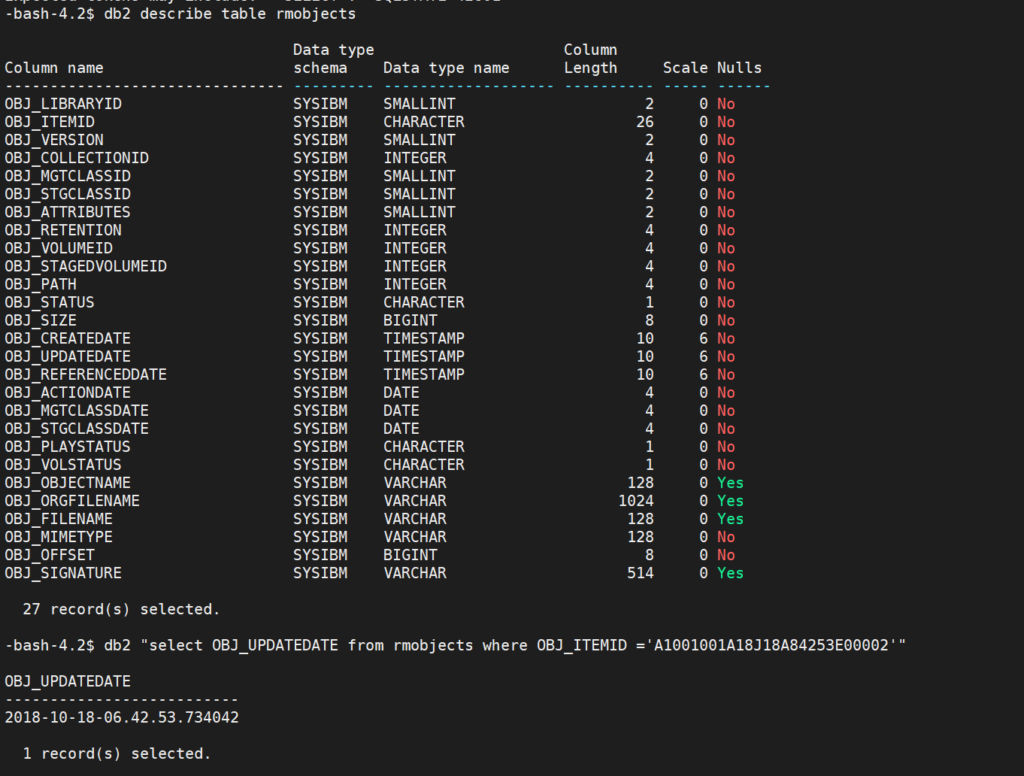1024x776 pixels.
Task: Click TIMESTAMP type in OBJ_CREATEDATE row
Action: [x=424, y=338]
